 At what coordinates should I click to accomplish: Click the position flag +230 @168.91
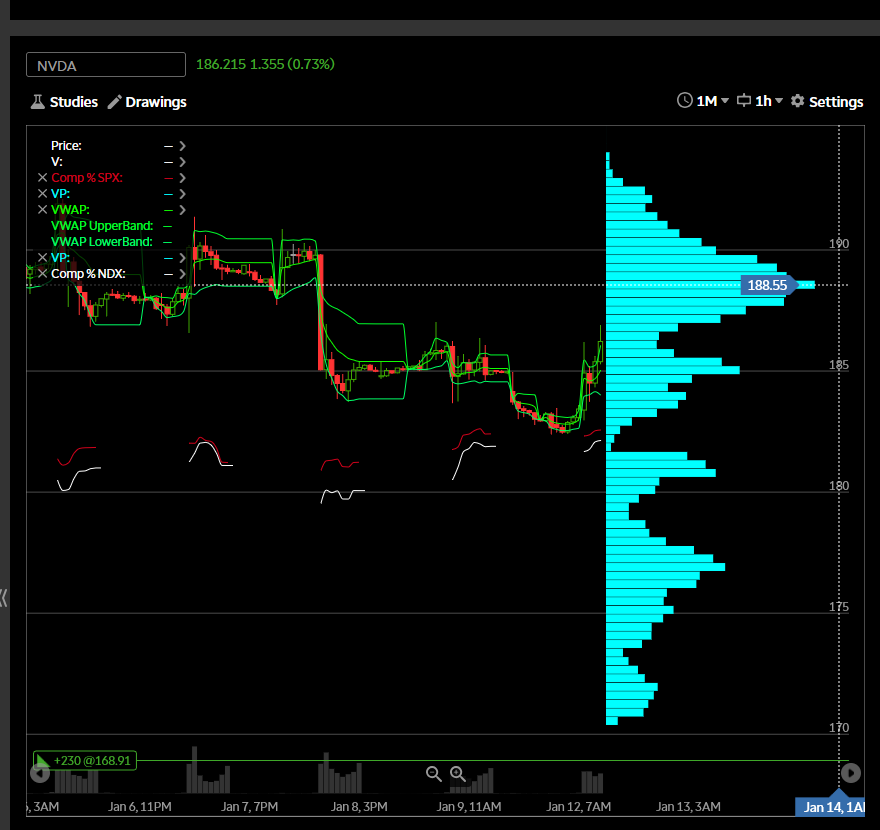point(85,761)
